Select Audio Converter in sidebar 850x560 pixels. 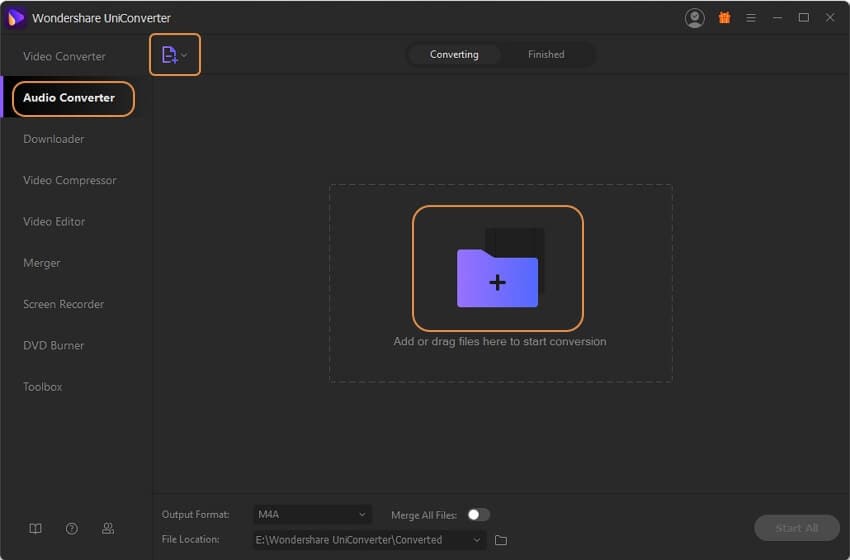[69, 98]
